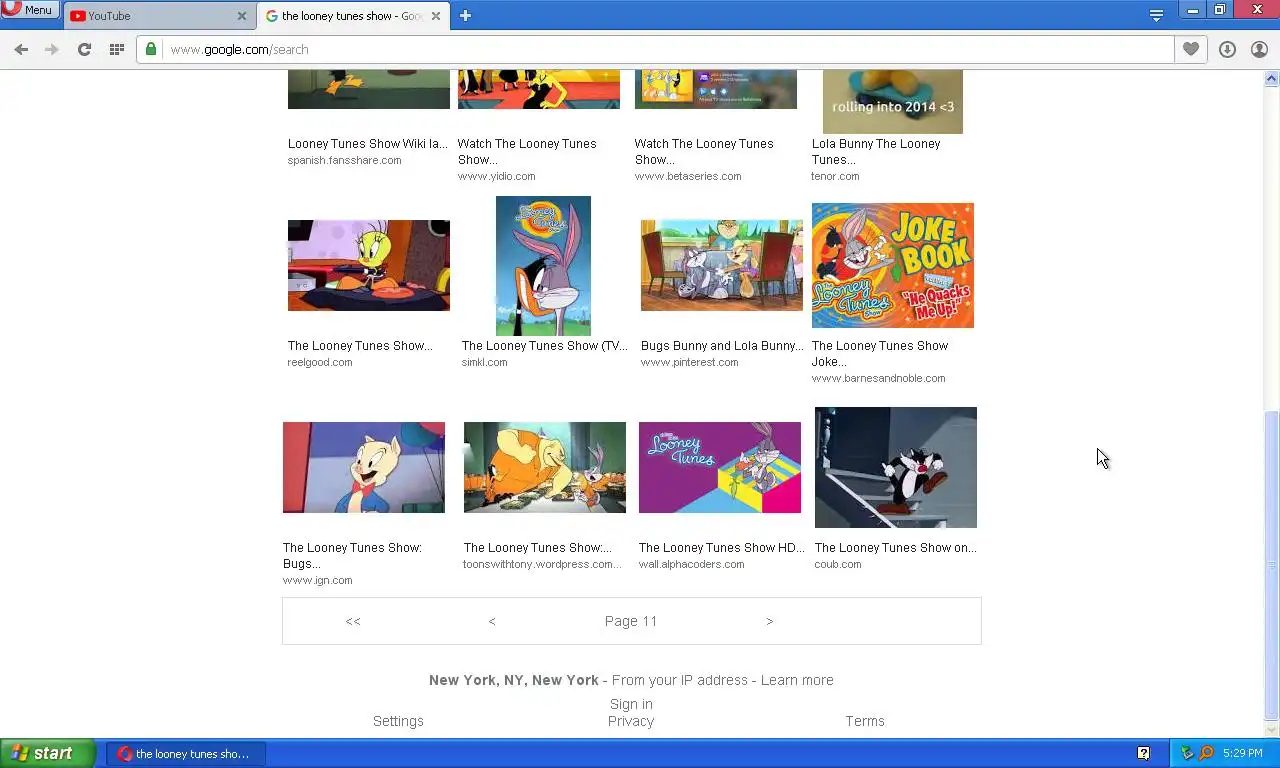
Task: Click the Sign in link
Action: coord(631,704)
